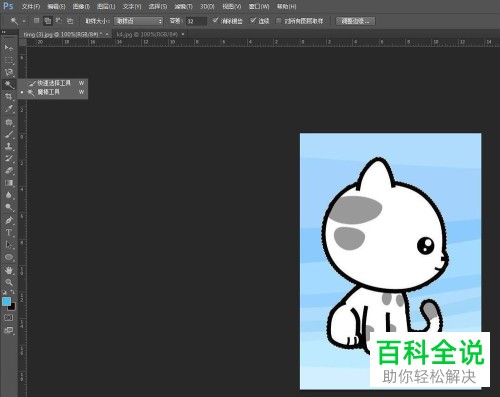The image size is (500, 397).
Task: Click the Tolerance value field showing 32
Action: point(196,21)
